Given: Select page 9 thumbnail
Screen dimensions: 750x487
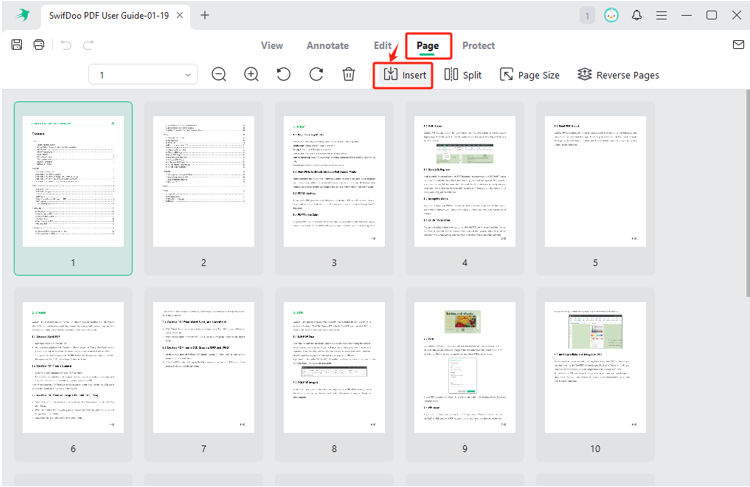Looking at the screenshot, I should click(x=465, y=374).
